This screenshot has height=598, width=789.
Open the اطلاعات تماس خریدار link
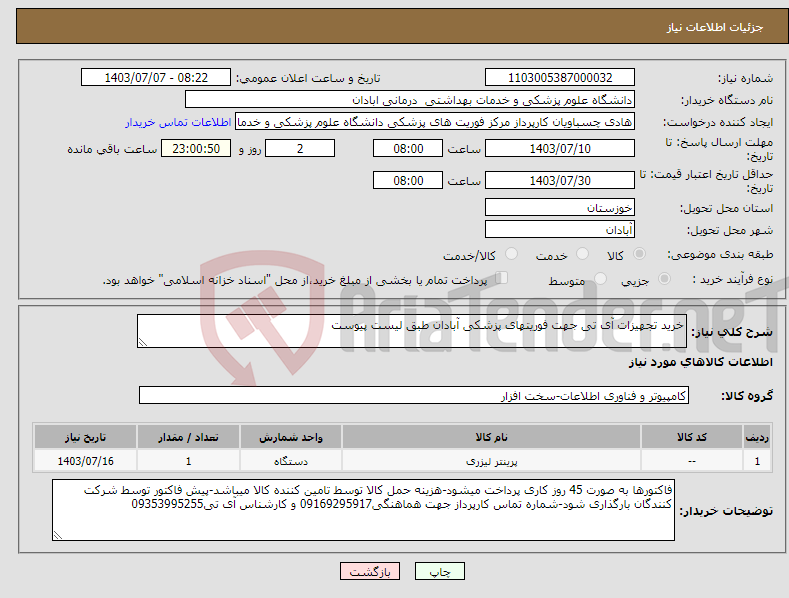pos(178,122)
